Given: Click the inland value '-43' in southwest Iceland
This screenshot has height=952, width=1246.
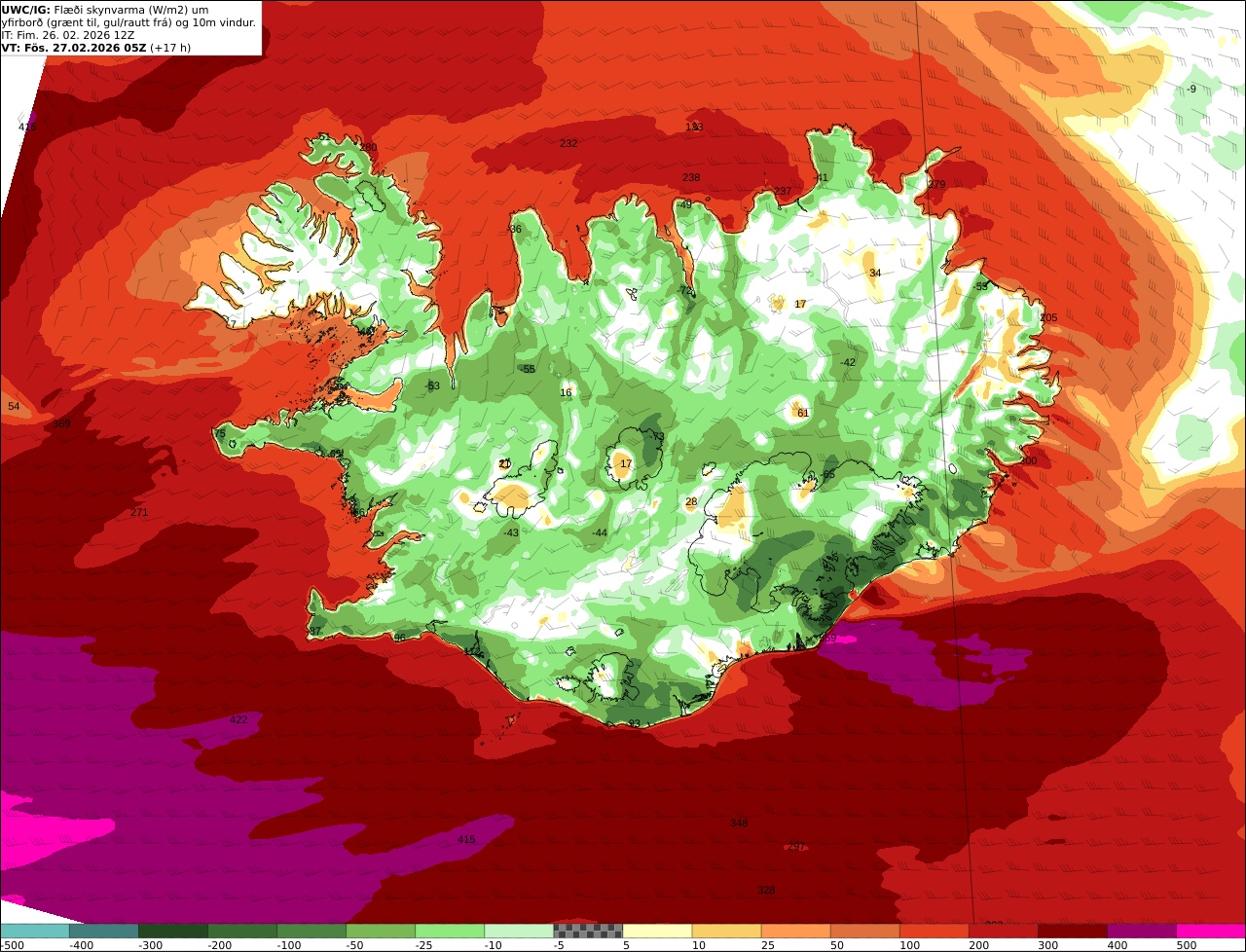Looking at the screenshot, I should tap(511, 532).
